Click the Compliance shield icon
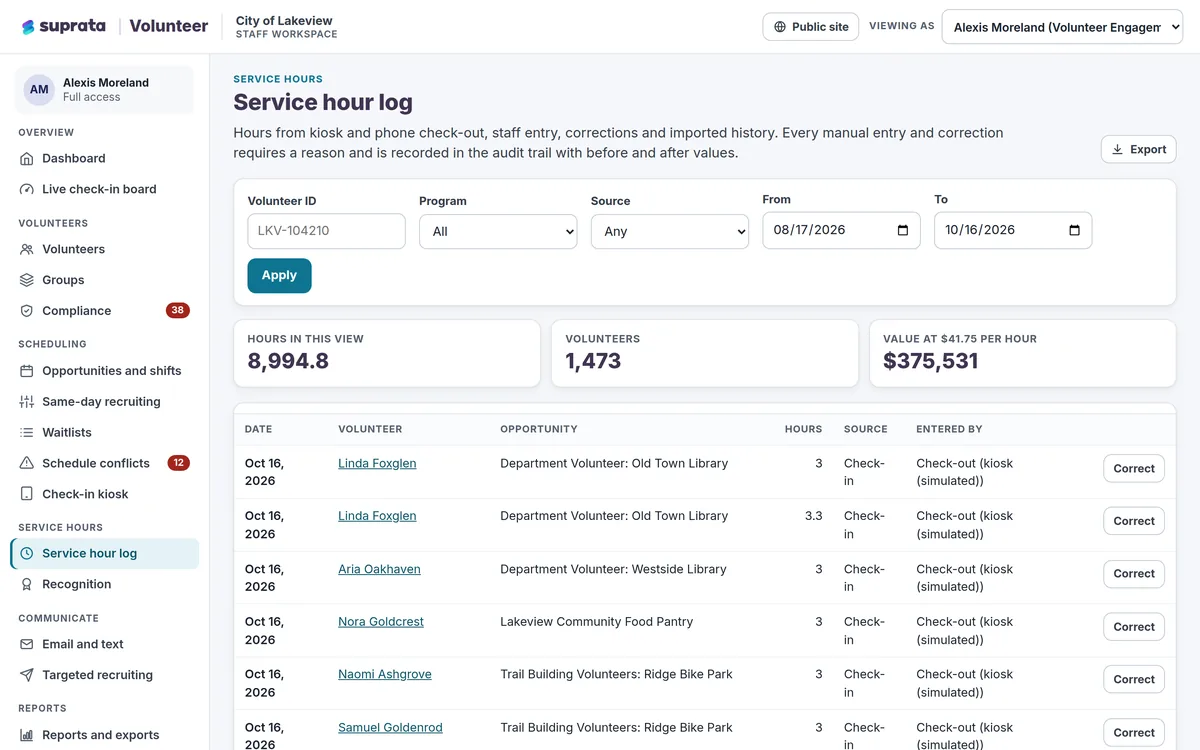This screenshot has height=750, width=1200. point(27,311)
